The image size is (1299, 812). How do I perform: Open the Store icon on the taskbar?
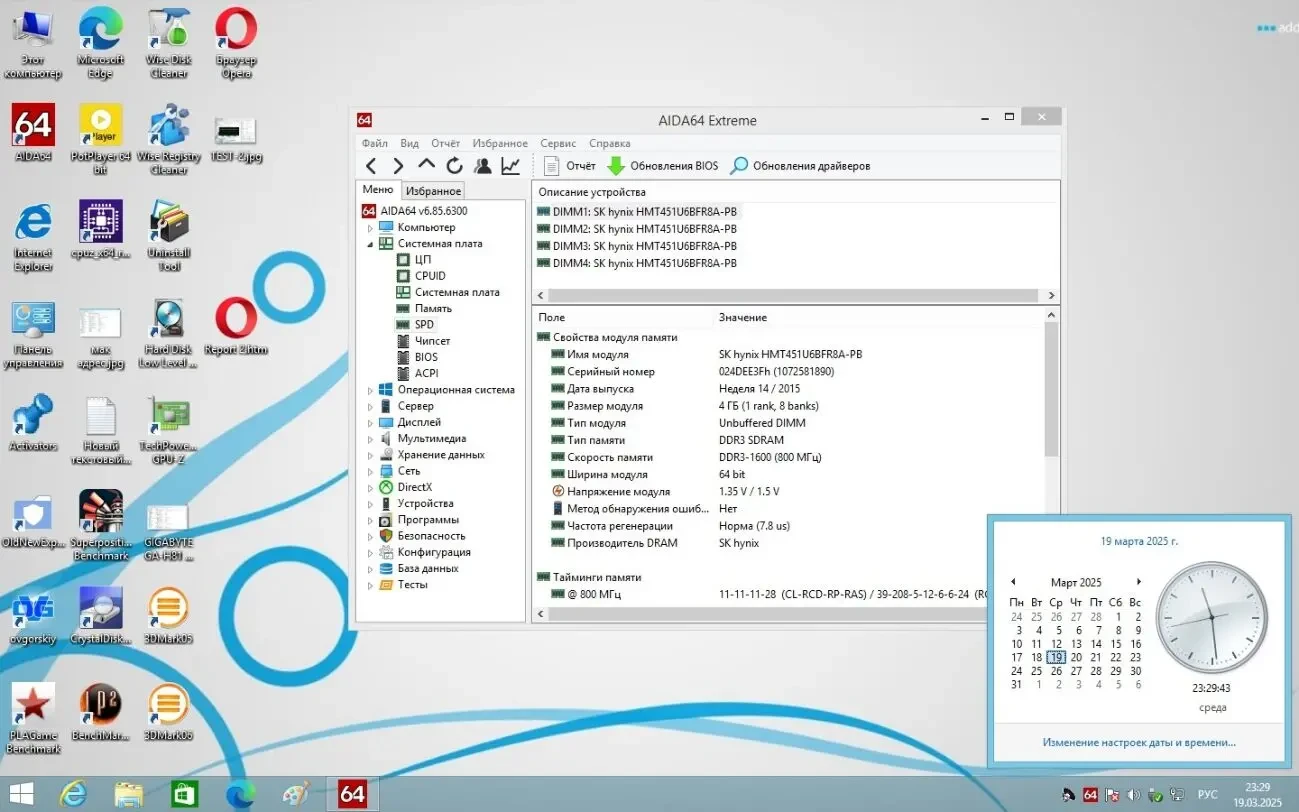pos(185,794)
